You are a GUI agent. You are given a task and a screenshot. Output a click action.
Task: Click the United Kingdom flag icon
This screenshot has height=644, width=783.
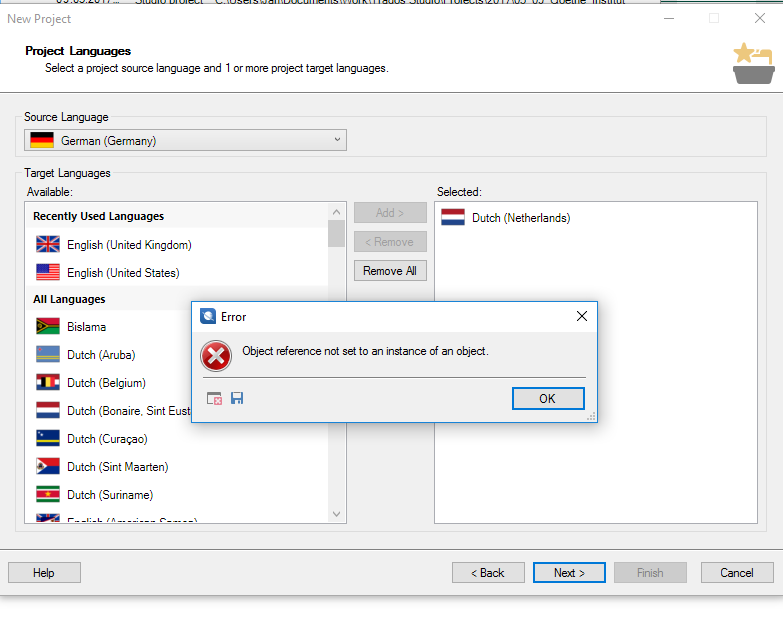tap(48, 244)
